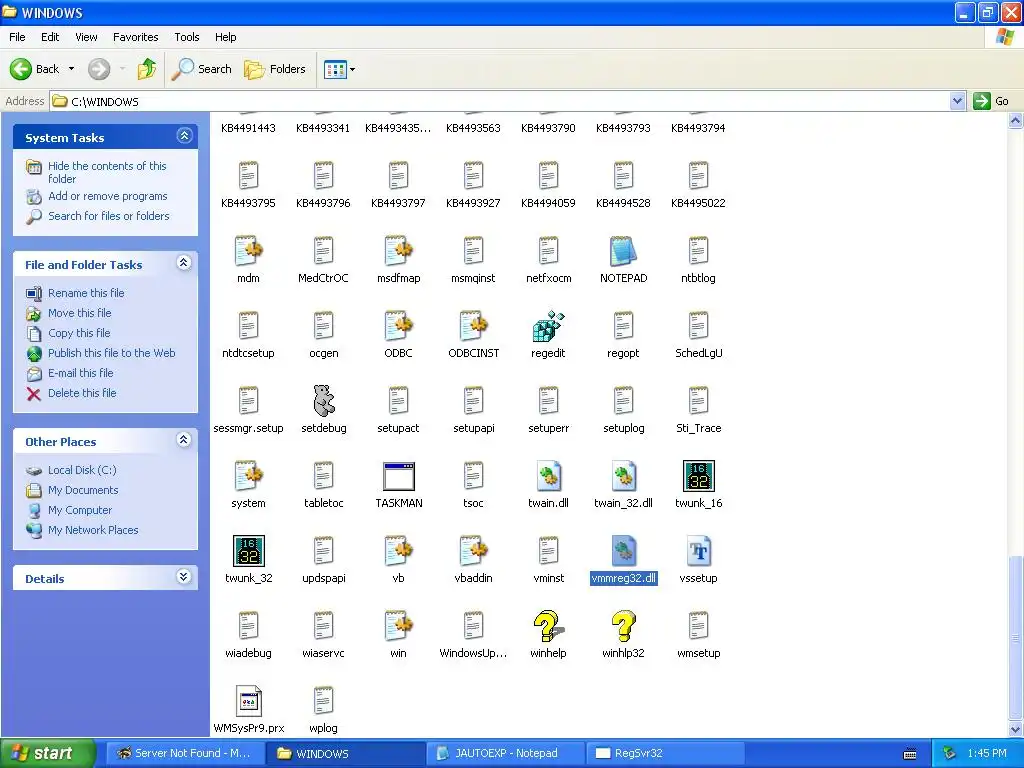Screen dimensions: 1024x768
Task: Select the twunk_16 icon
Action: click(x=698, y=476)
